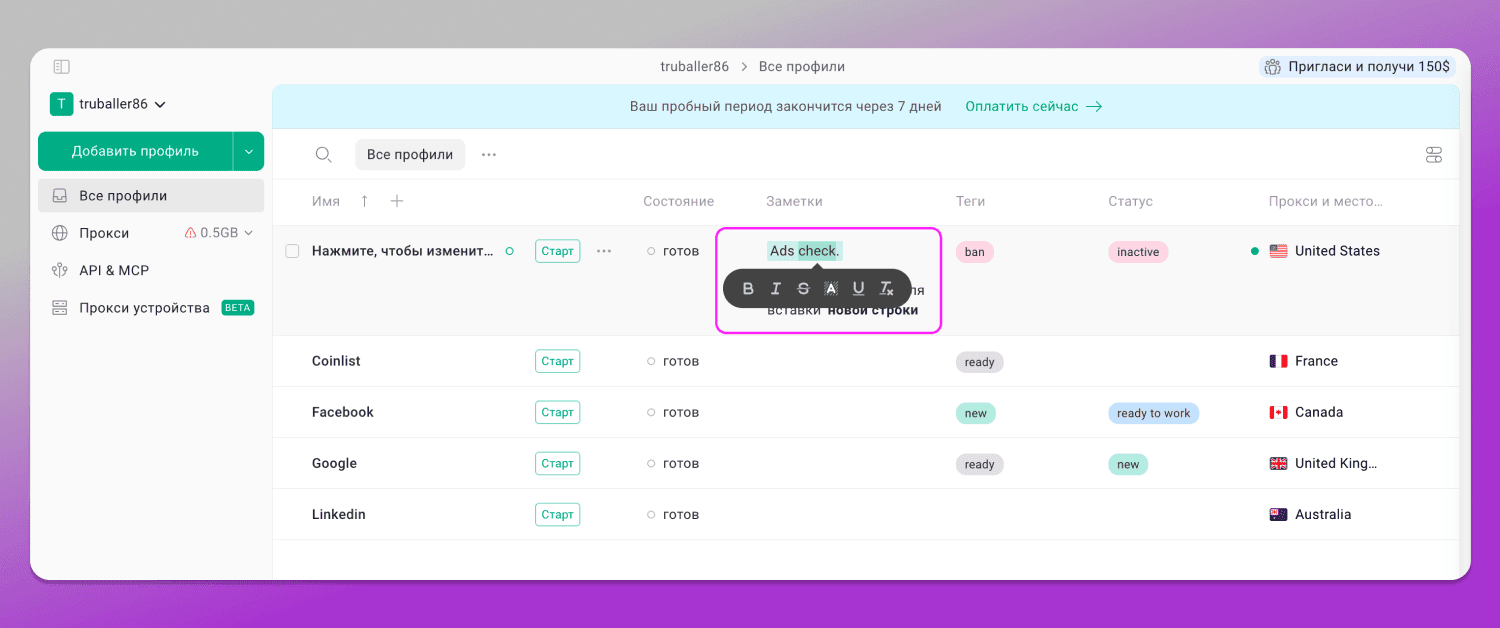Click the Все профили inbox icon
Viewport: 1500px width, 628px height.
click(x=60, y=196)
